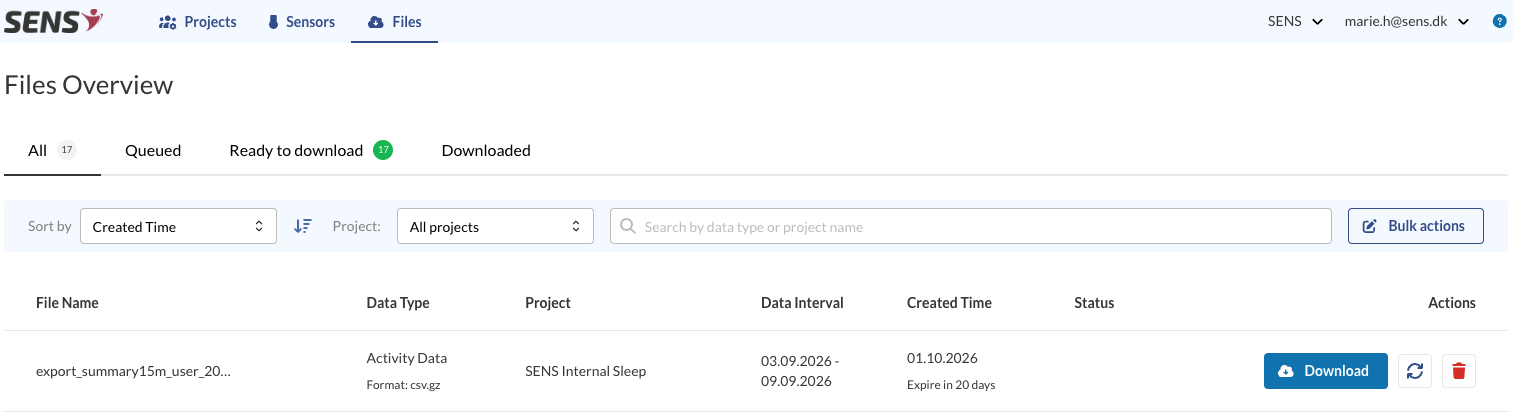The width and height of the screenshot is (1513, 419).
Task: Click file name export_summary15m_user_20…
Action: point(133,371)
